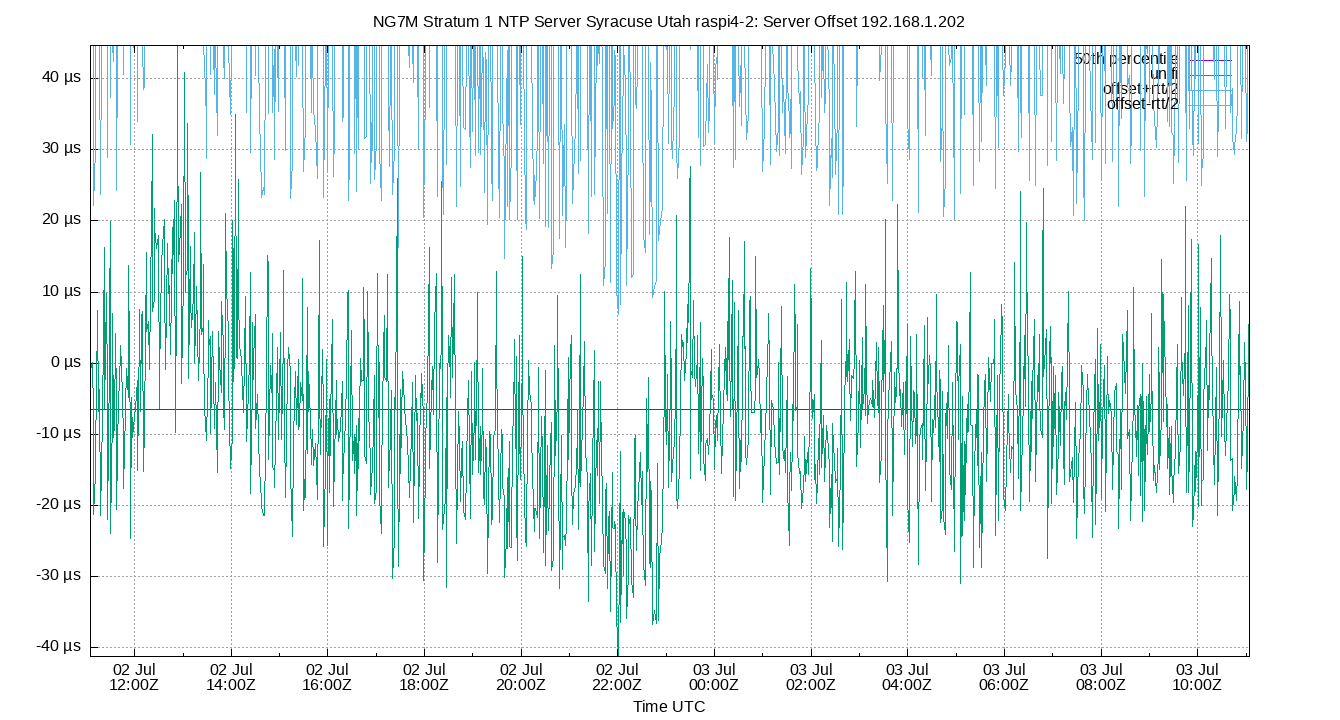Click the orange legend line for offset-rtt/2
The image size is (1340, 720).
click(x=1209, y=104)
